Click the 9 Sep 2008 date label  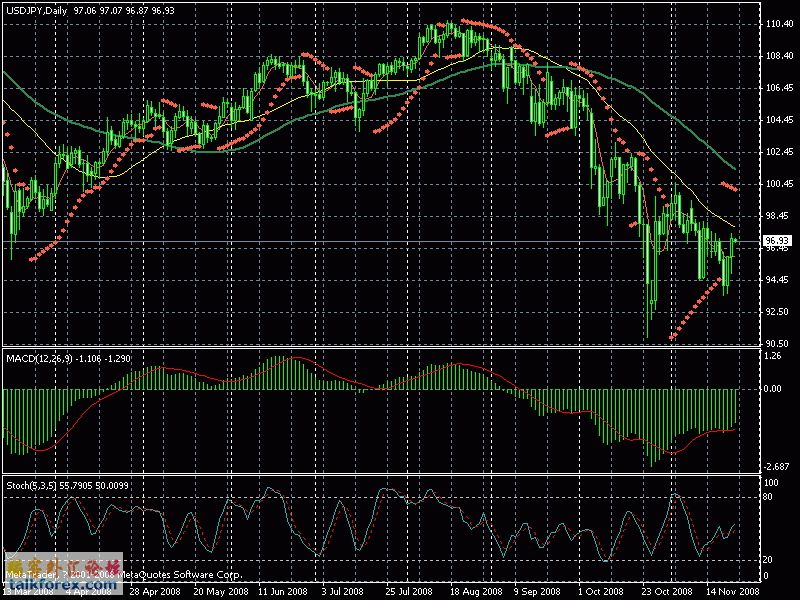537,592
